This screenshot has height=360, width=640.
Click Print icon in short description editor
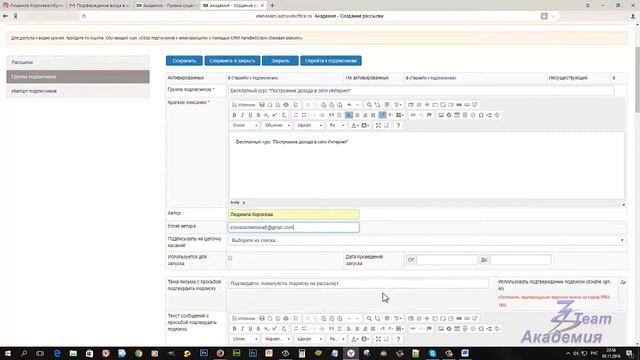(x=286, y=105)
